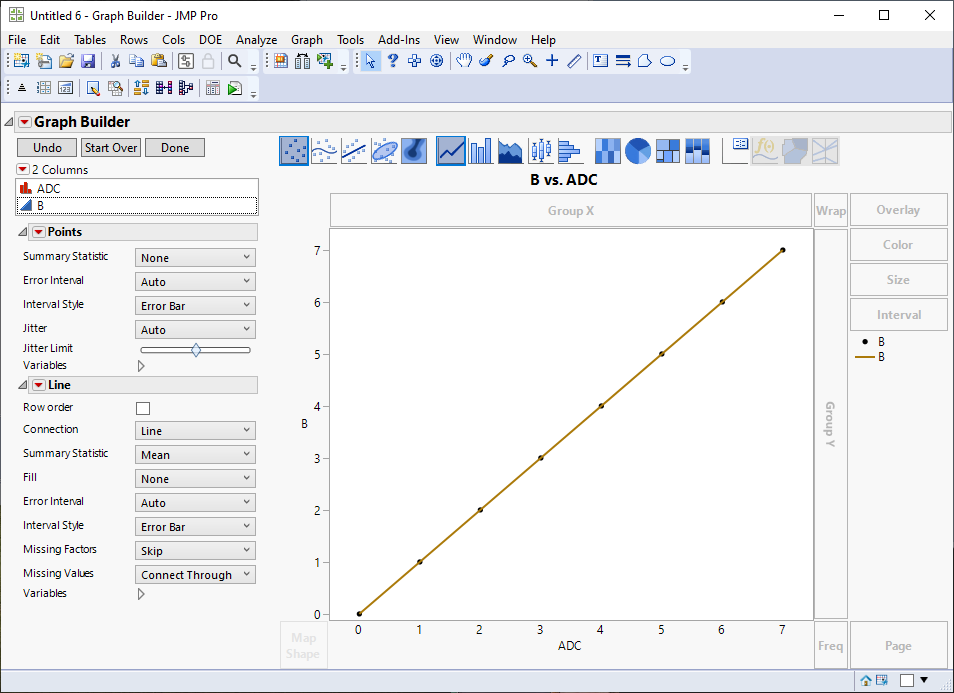The image size is (954, 693).
Task: Switch to the Pie chart element
Action: [x=637, y=150]
